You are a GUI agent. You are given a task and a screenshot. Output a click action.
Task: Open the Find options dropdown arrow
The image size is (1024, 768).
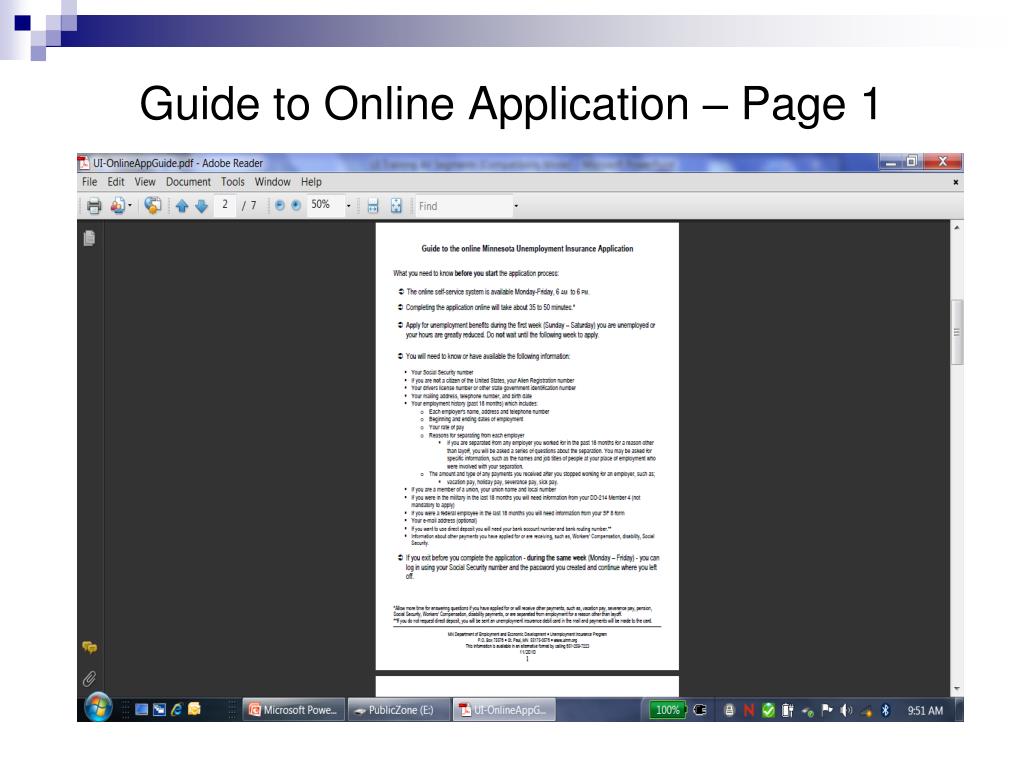[516, 206]
